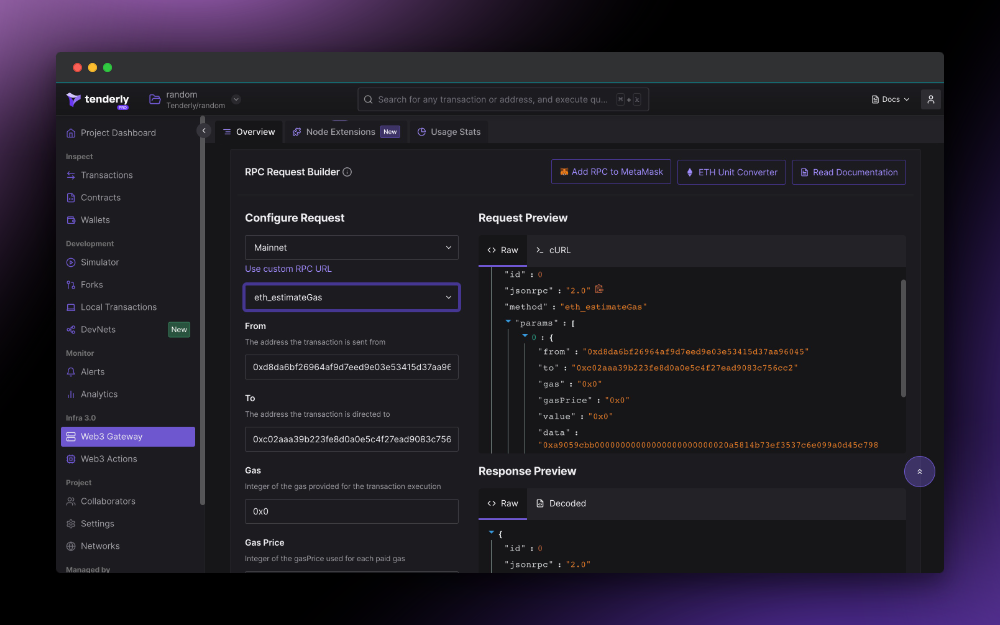Screen dimensions: 1000x625
Task: Click Add RPC to MetaMask
Action: 610,172
